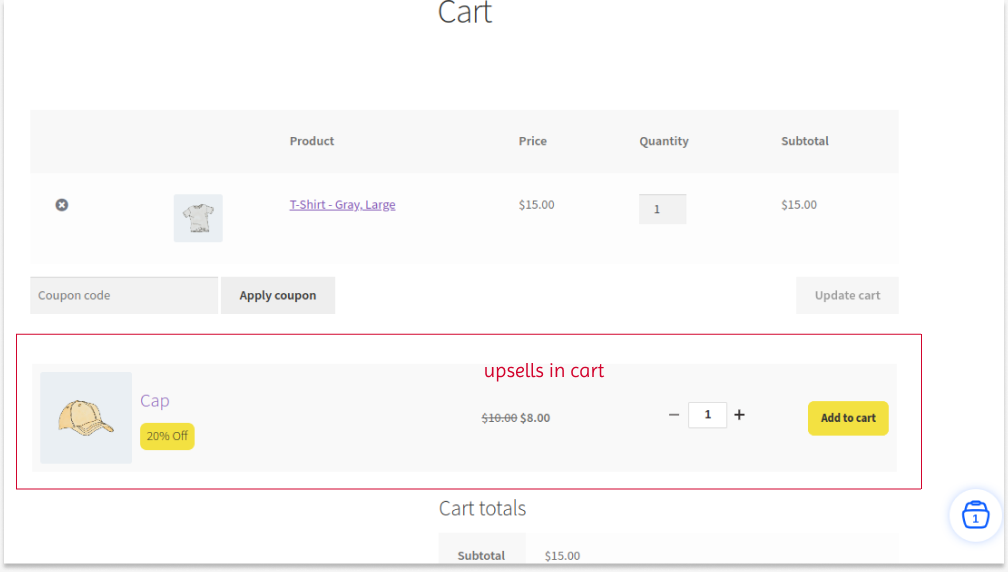Decrease Cap quantity with minus icon
This screenshot has height=572, width=1008.
coord(674,415)
